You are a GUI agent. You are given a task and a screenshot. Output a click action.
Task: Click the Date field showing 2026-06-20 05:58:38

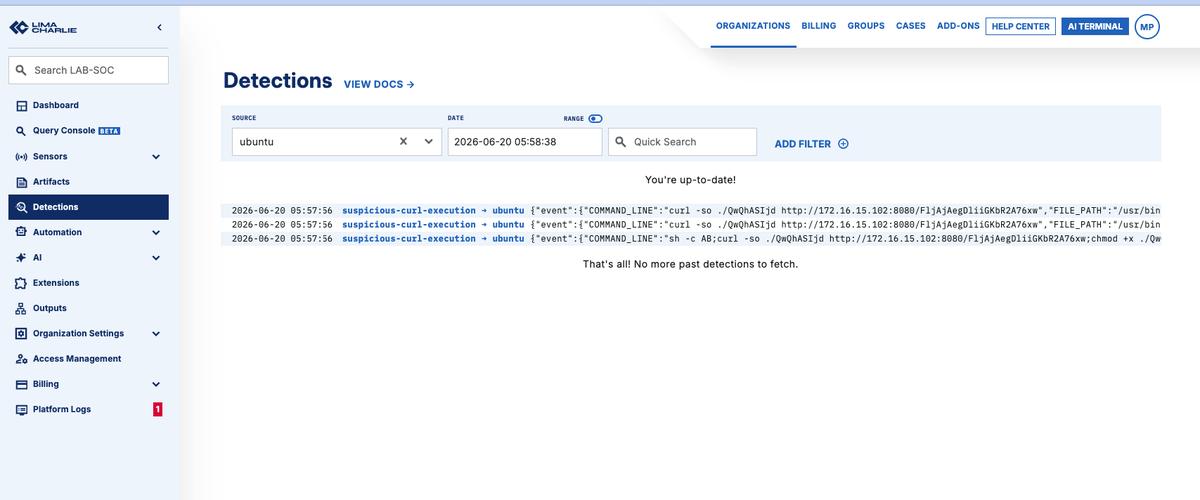click(525, 142)
